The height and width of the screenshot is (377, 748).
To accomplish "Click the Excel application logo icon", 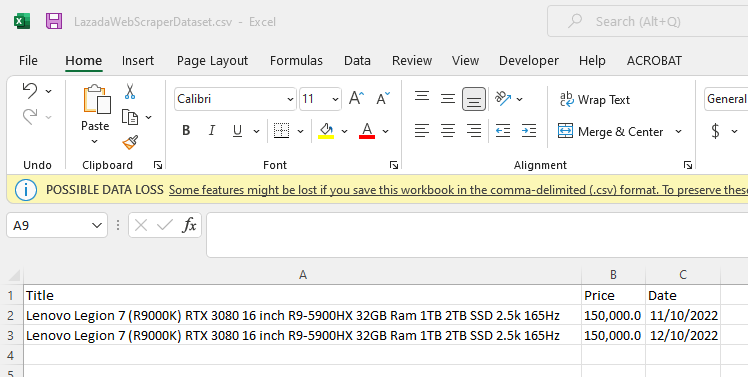I will 22,21.
